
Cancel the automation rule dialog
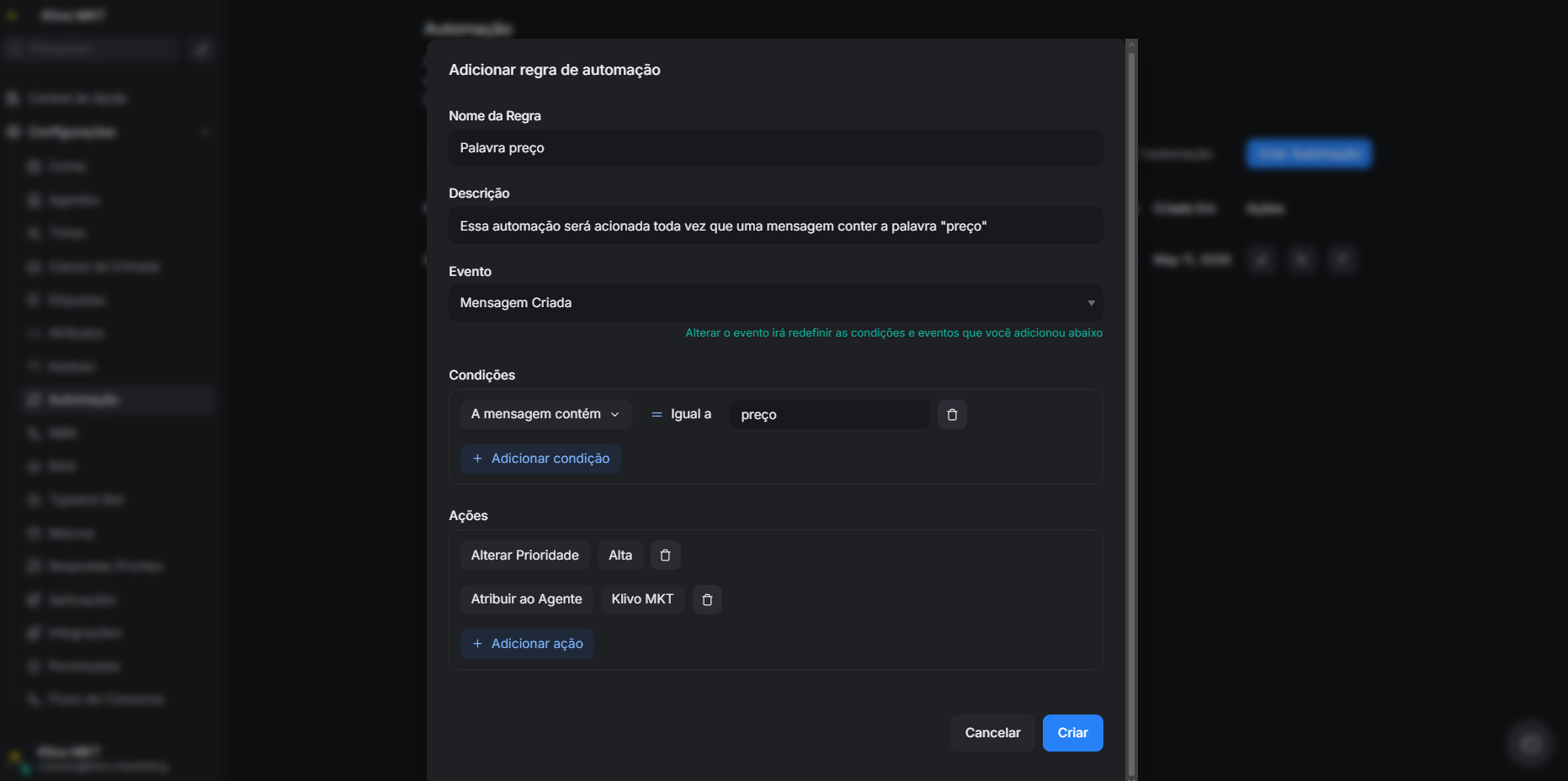(x=992, y=733)
